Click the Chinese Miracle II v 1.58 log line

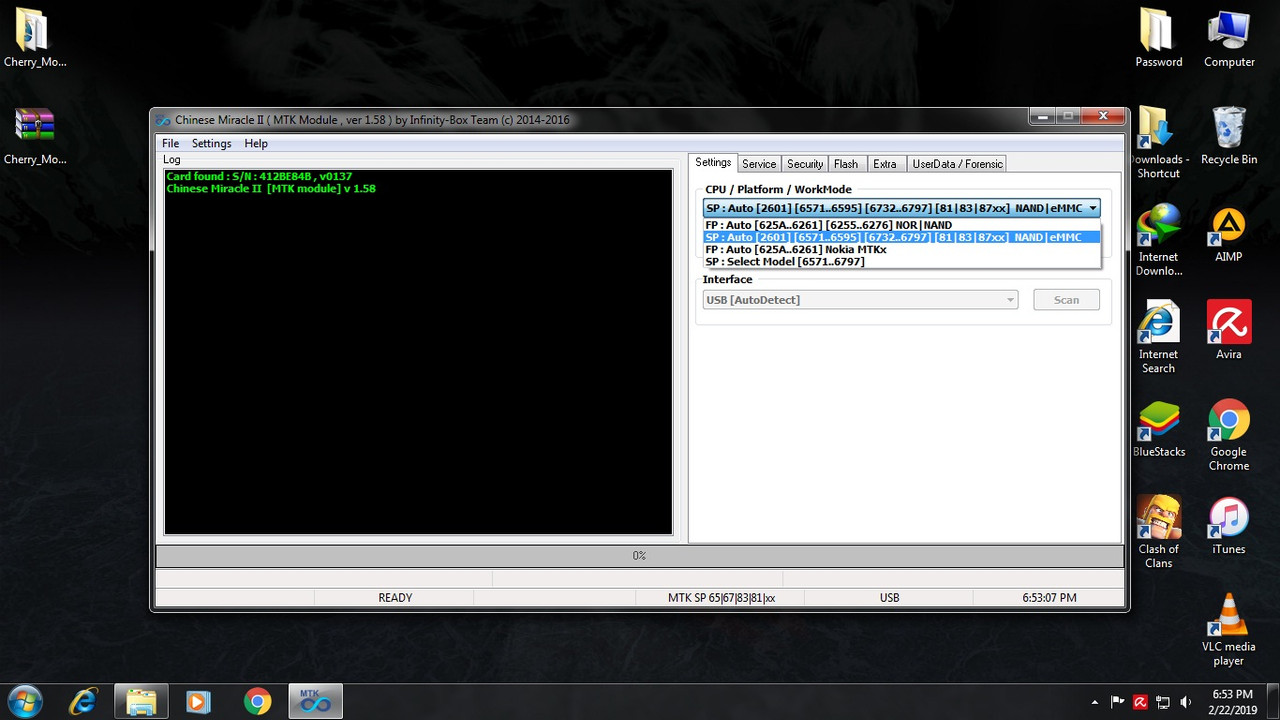pos(271,188)
